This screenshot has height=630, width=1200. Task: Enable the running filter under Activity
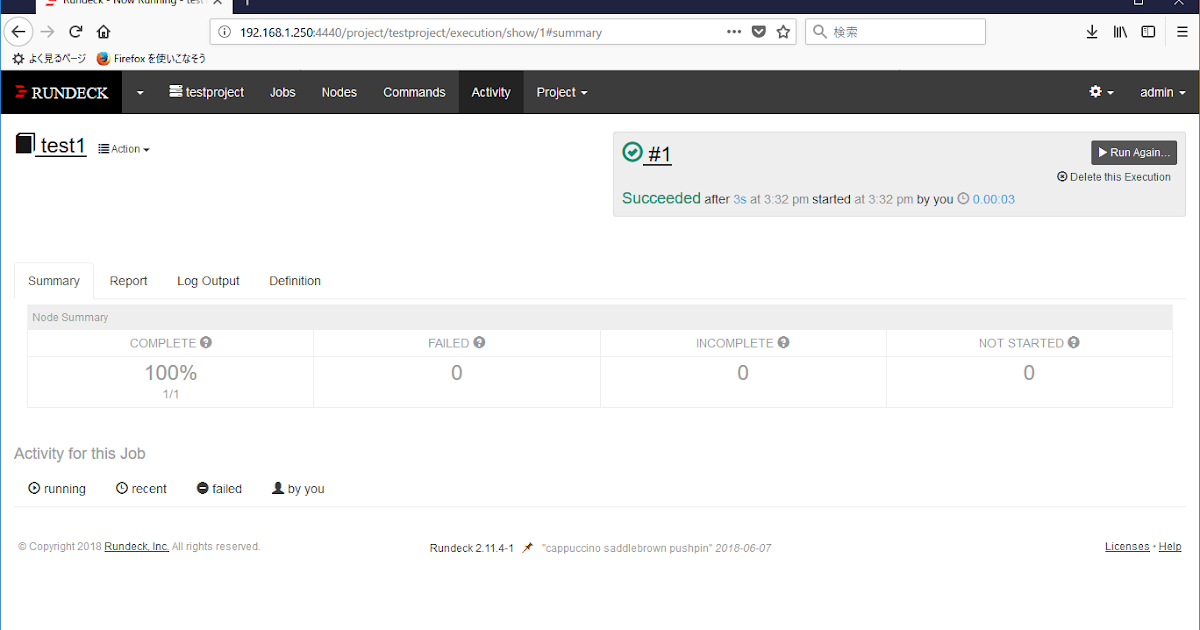[x=56, y=488]
